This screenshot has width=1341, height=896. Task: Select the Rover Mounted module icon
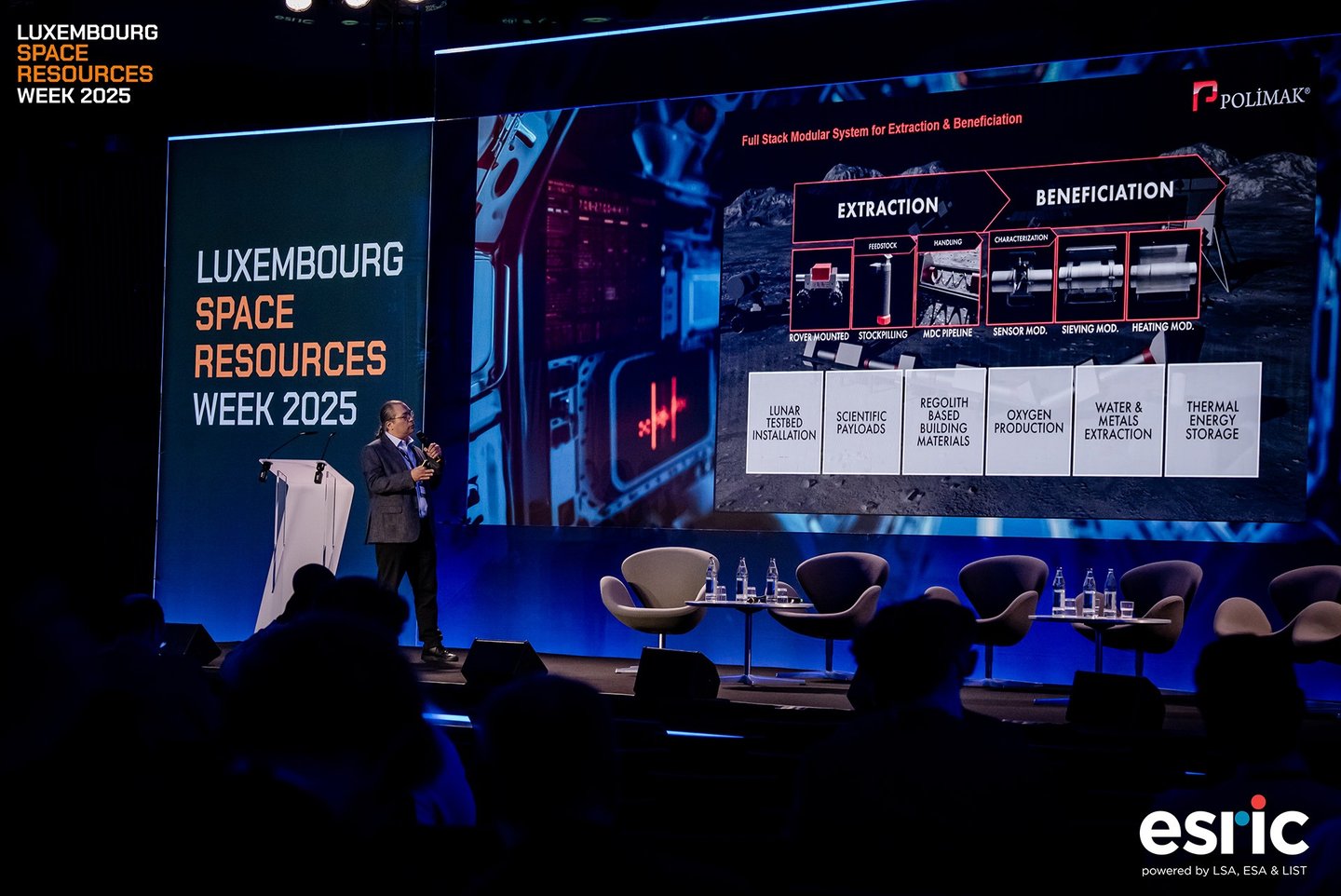tap(820, 280)
